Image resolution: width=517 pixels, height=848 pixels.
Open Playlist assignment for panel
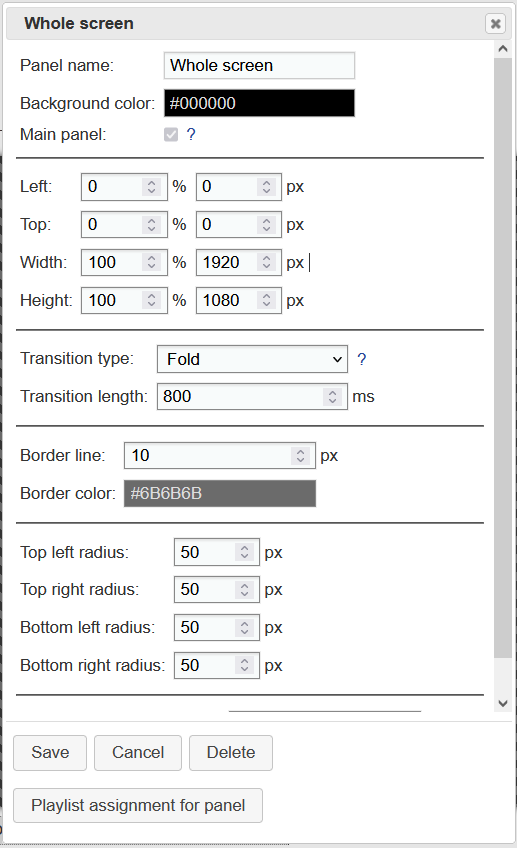tap(138, 805)
